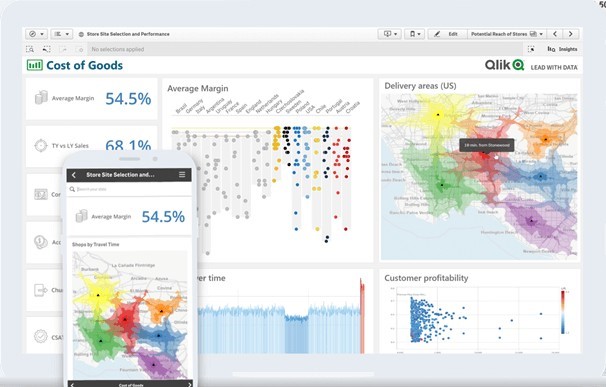606x387 pixels.
Task: Tap next sheet arrow on phone bottom bar
Action: tap(189, 385)
